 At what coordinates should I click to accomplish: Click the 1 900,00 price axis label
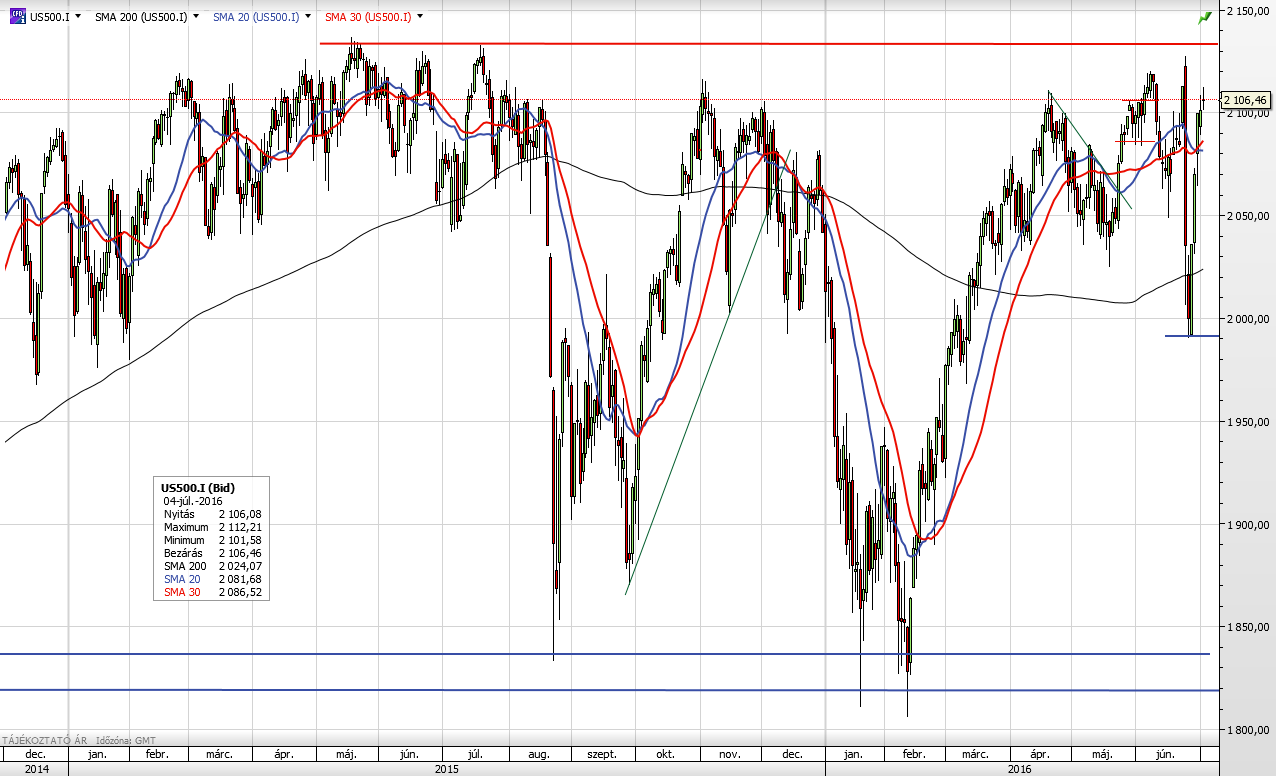click(1247, 525)
